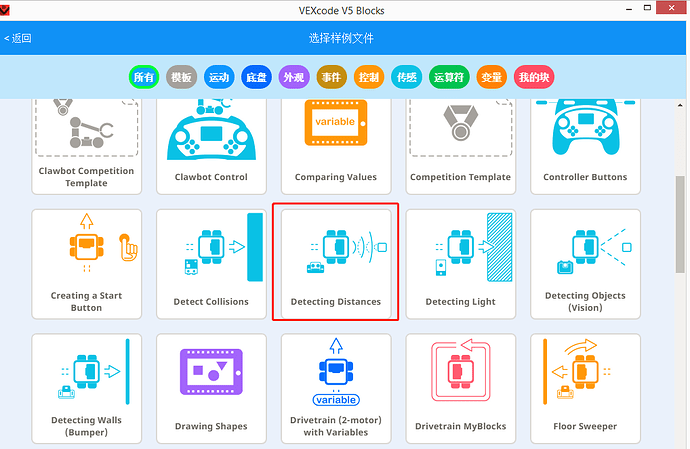Open Clawbot Control controller icon
This screenshot has width=690, height=449.
point(211,129)
